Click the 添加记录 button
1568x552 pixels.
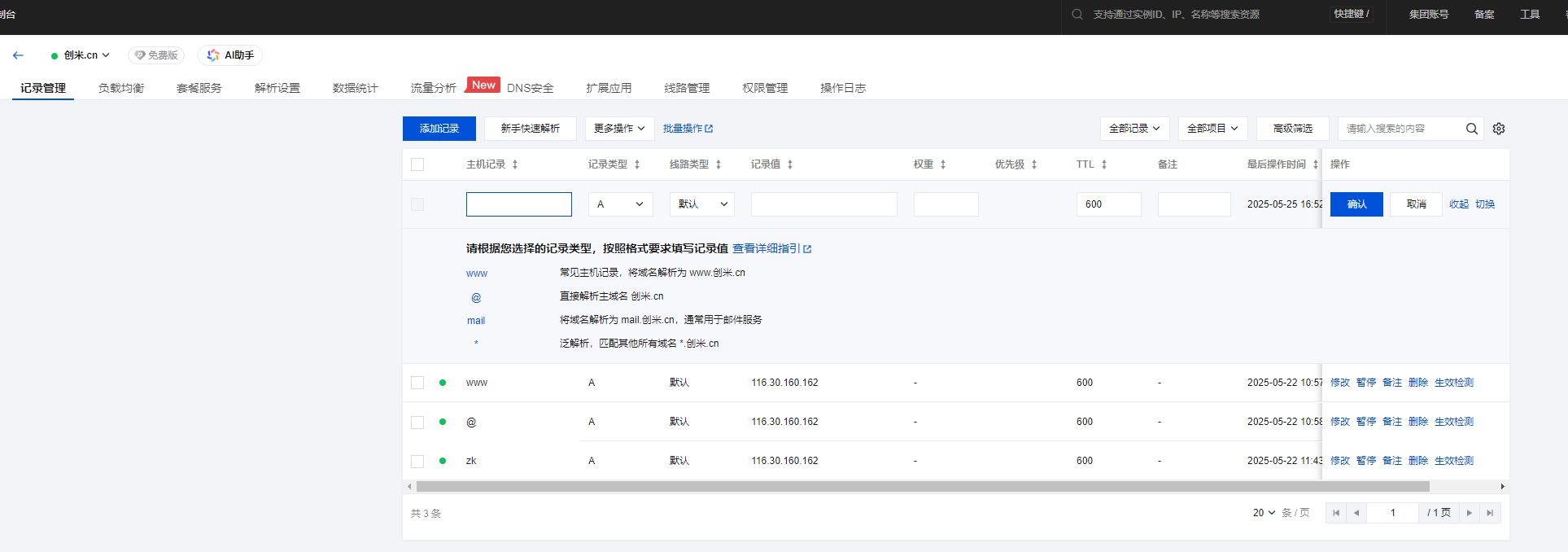tap(439, 129)
